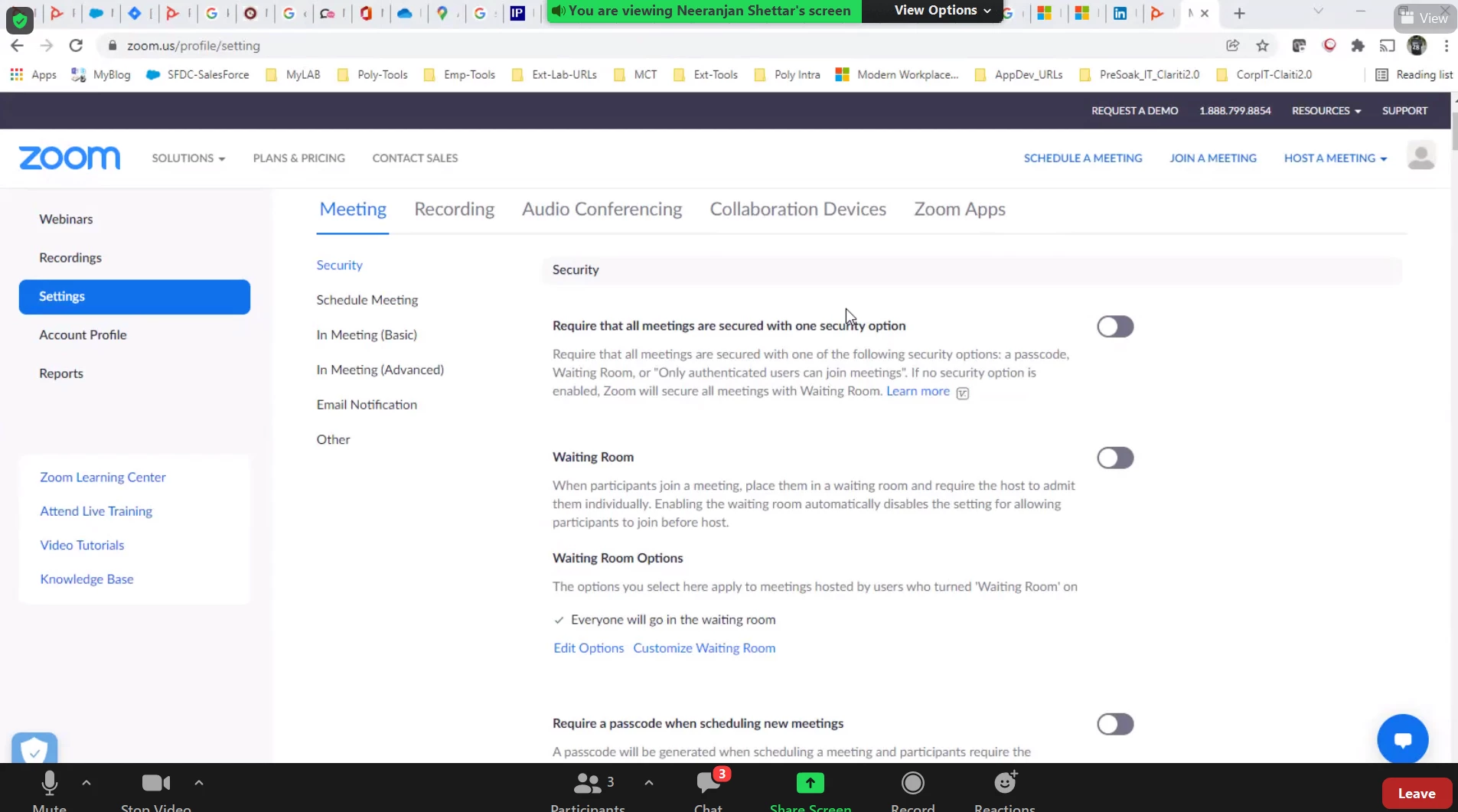Enable the Waiting Room toggle

(1115, 458)
